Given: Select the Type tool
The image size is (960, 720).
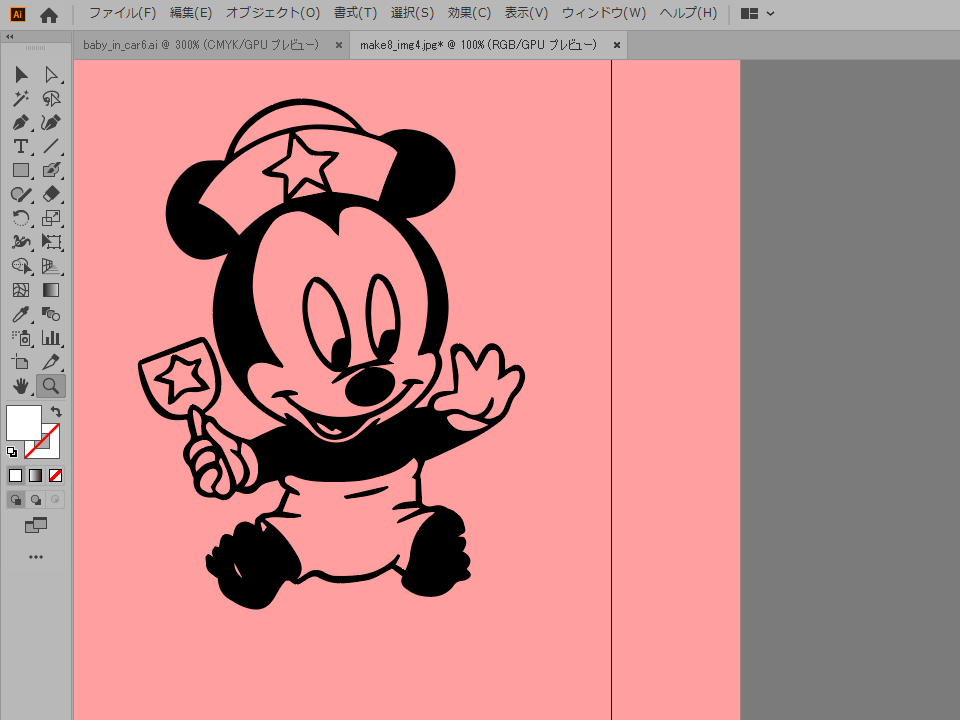Looking at the screenshot, I should point(21,146).
